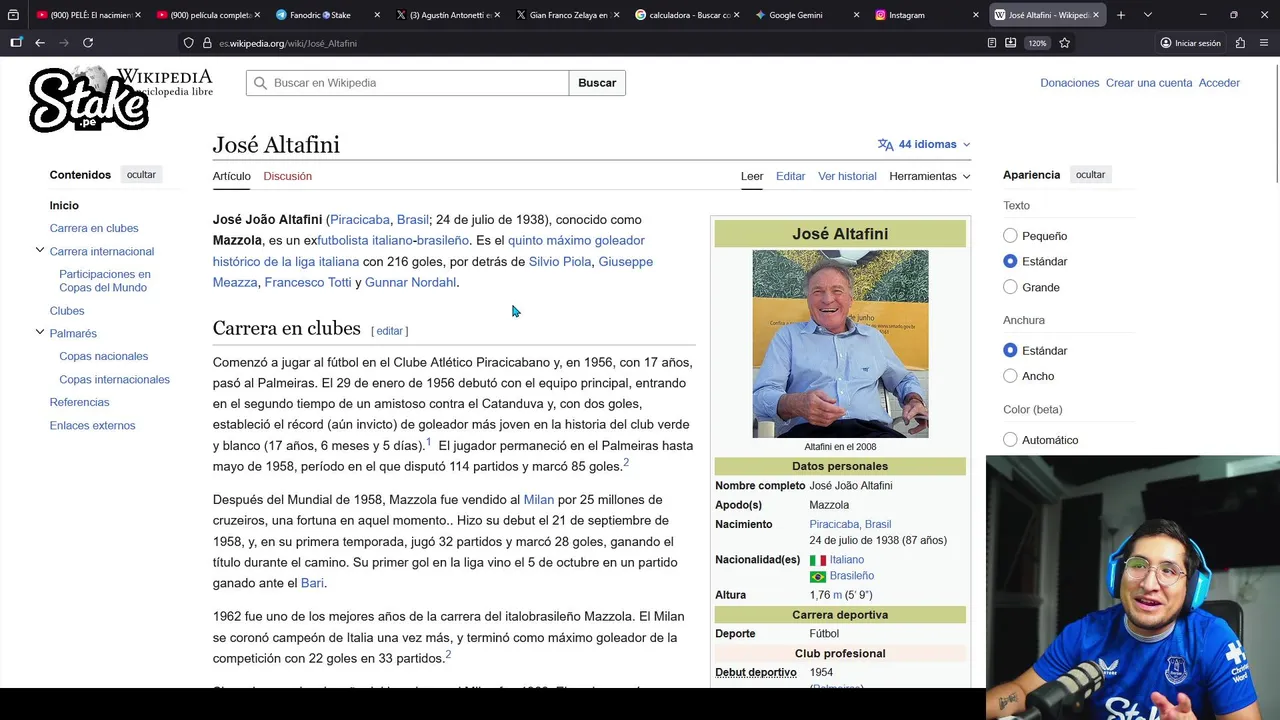Open the list all tabs dropdown arrow
The image size is (1280, 720).
point(1147,15)
